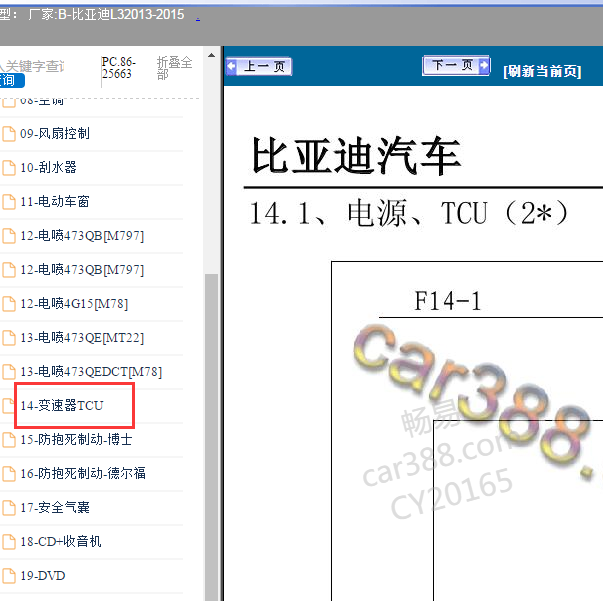Open the 11-电动车窗 tree entry
Screen dimensions: 603x601
click(x=55, y=201)
